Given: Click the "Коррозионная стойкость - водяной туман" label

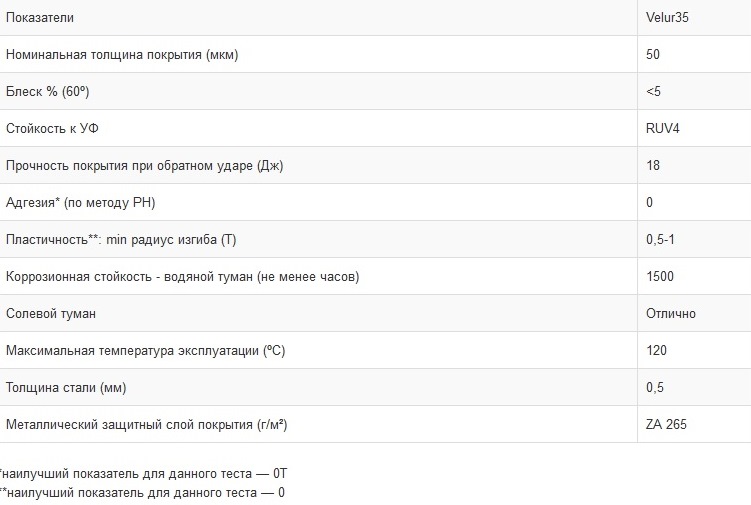Looking at the screenshot, I should (x=182, y=276).
